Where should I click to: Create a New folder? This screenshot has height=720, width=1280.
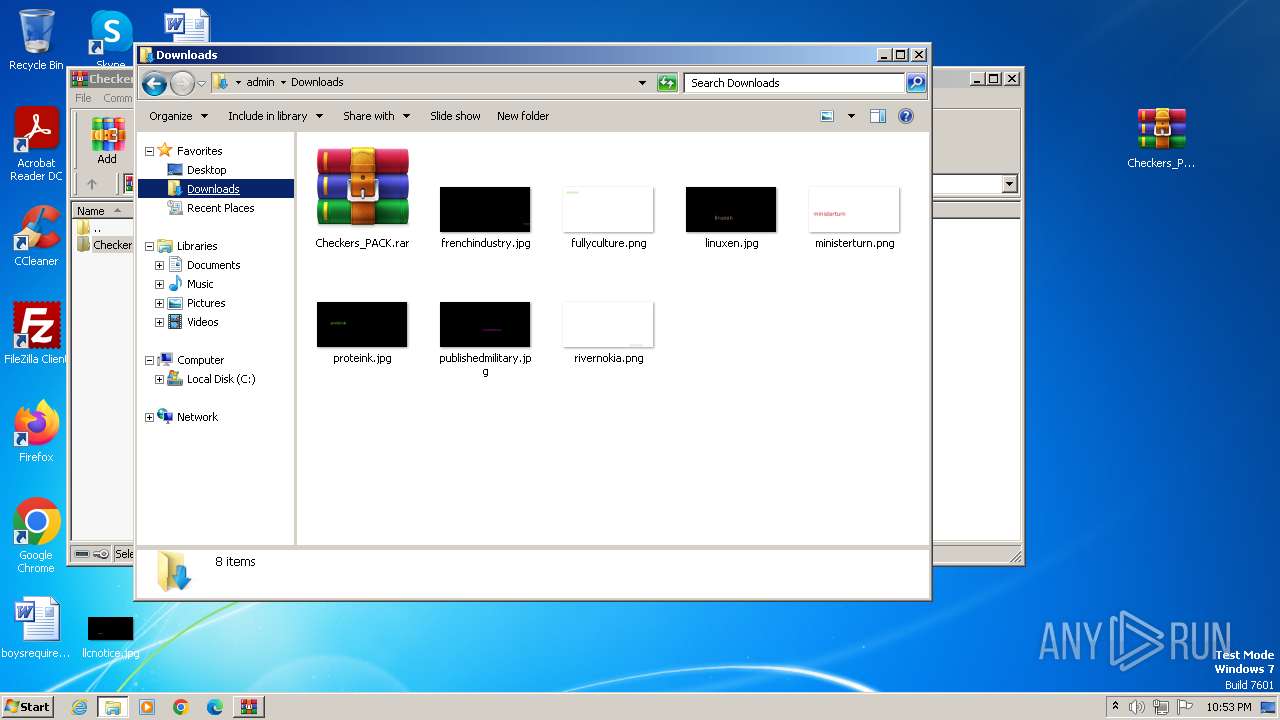(523, 116)
